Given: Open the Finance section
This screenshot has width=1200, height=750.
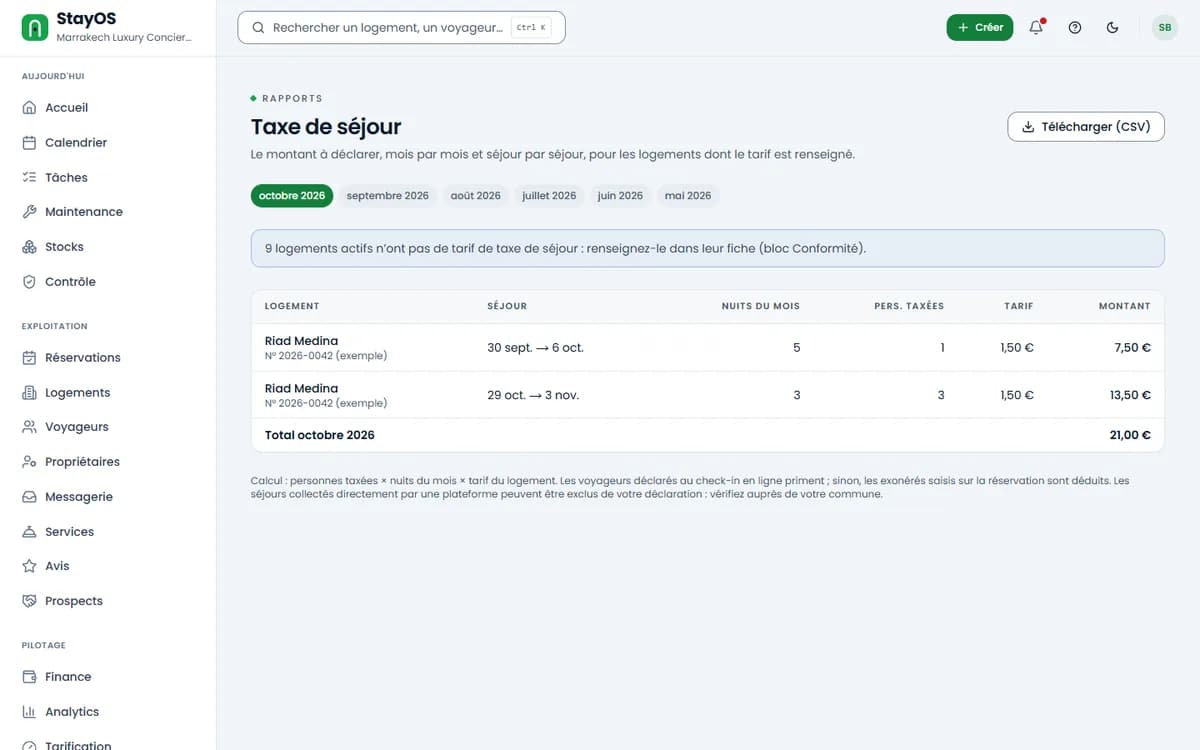Looking at the screenshot, I should 68,677.
